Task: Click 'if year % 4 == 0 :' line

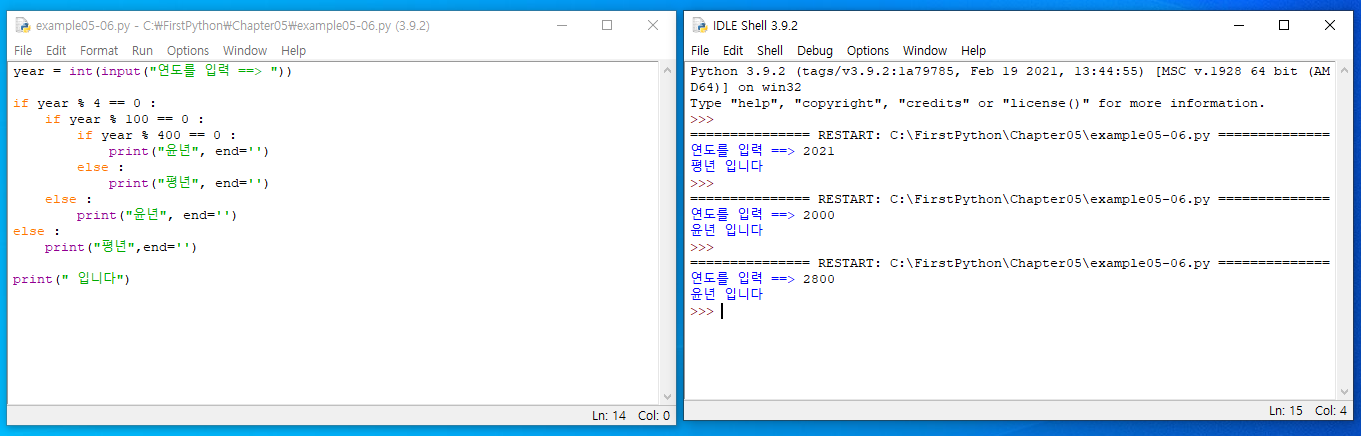Action: point(85,103)
